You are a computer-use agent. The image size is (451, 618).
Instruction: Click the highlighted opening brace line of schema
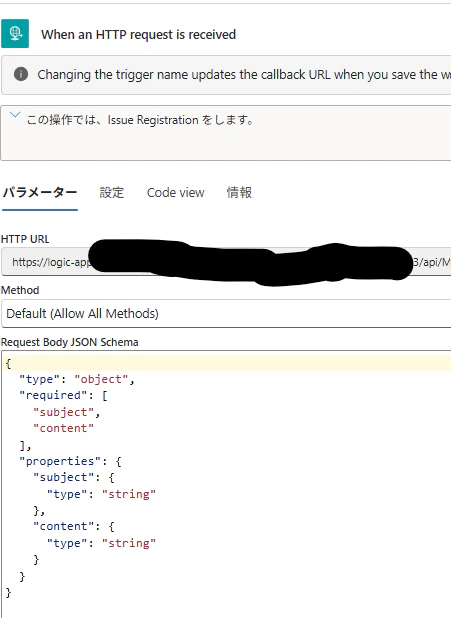(x=226, y=363)
